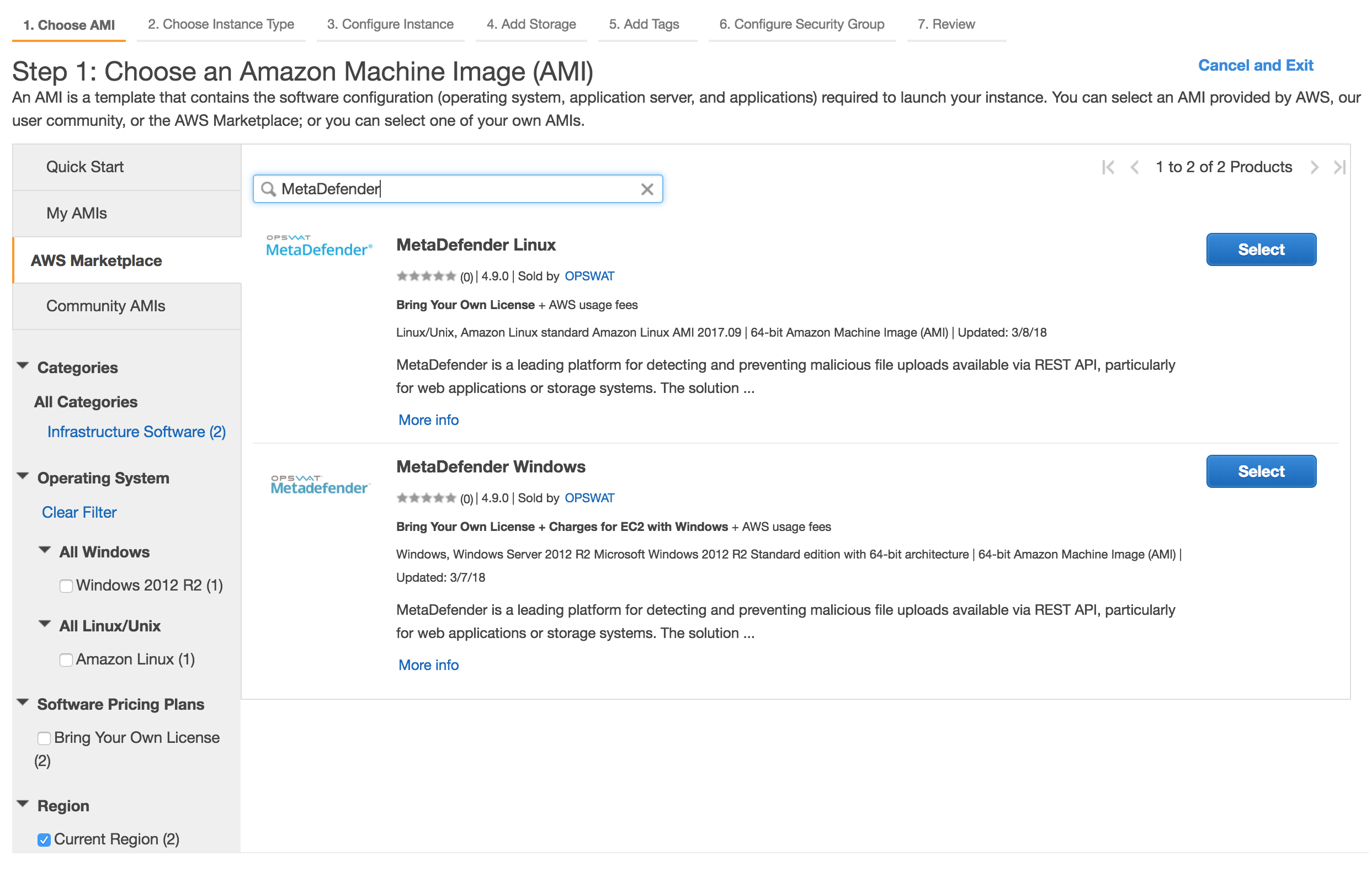1372x893 pixels.
Task: Click star rating of MetaDefender Windows
Action: click(x=427, y=499)
